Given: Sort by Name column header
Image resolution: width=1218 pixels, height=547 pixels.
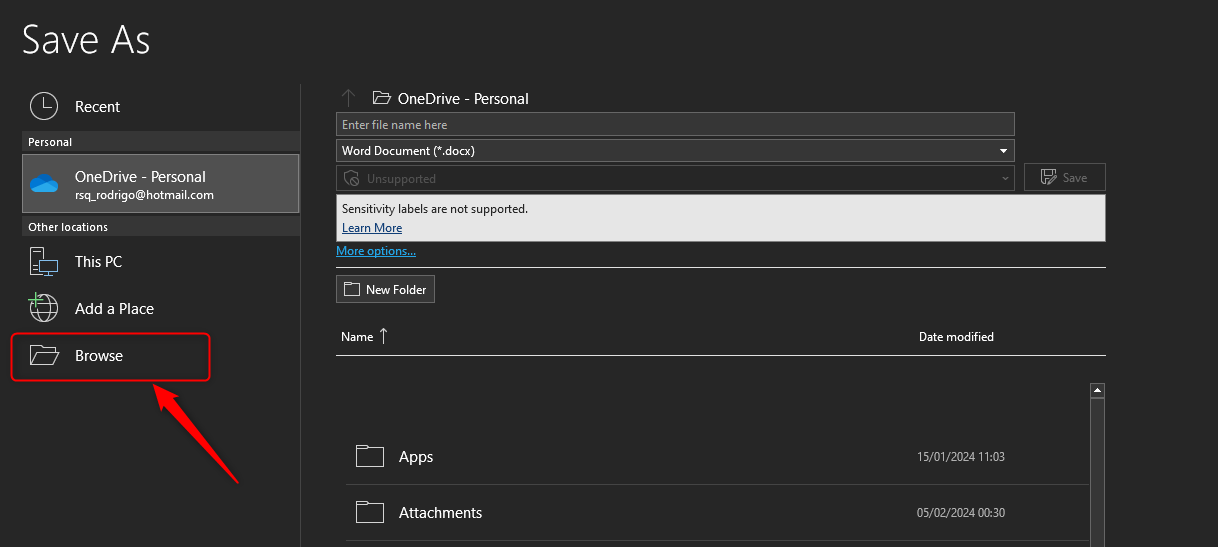Looking at the screenshot, I should point(357,337).
